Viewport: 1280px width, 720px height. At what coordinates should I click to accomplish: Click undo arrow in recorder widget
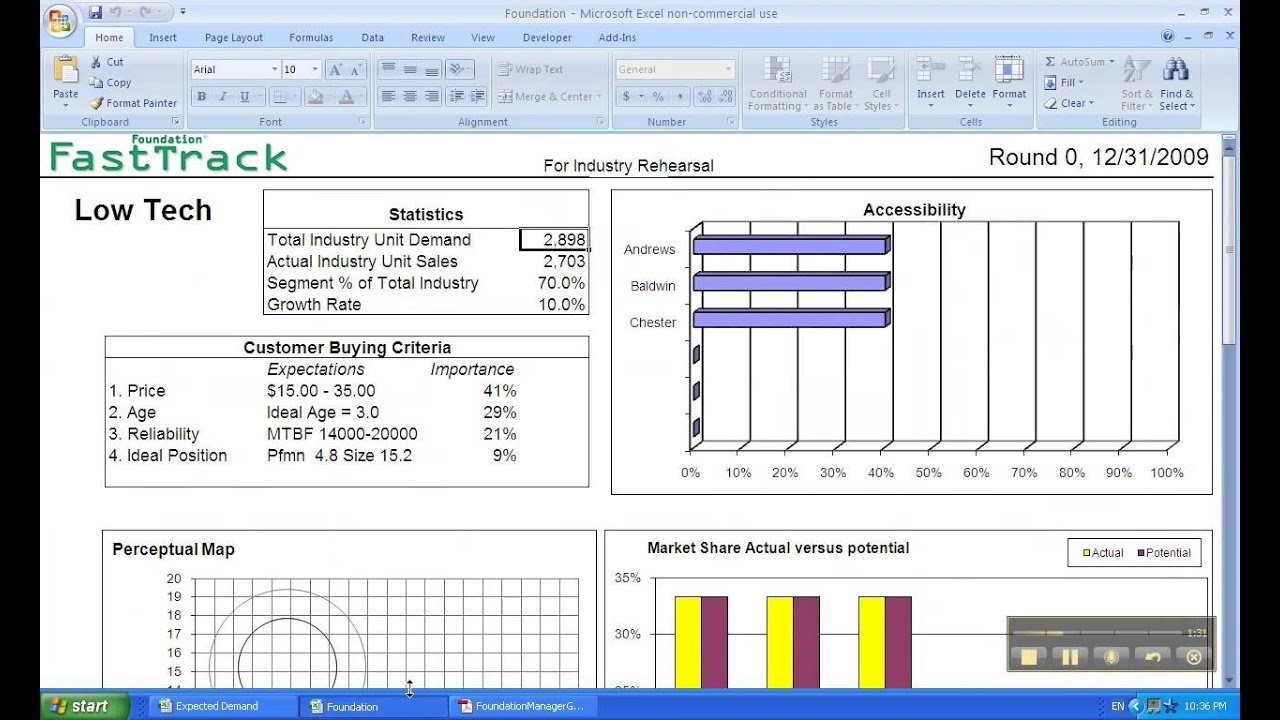click(1152, 657)
